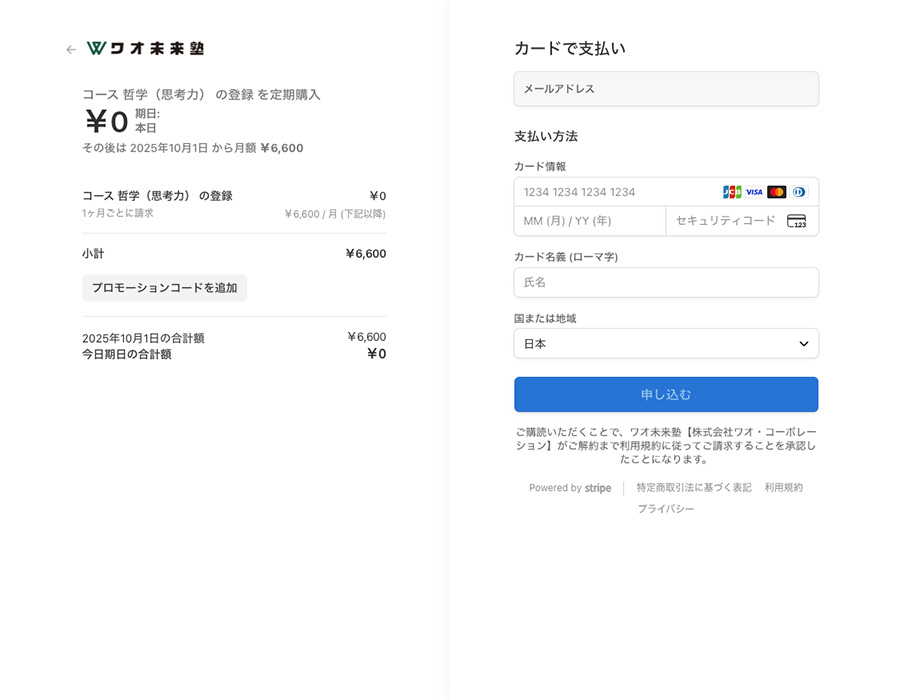Click the 氏名 cardholder name field
The image size is (900, 700).
pyautogui.click(x=666, y=283)
